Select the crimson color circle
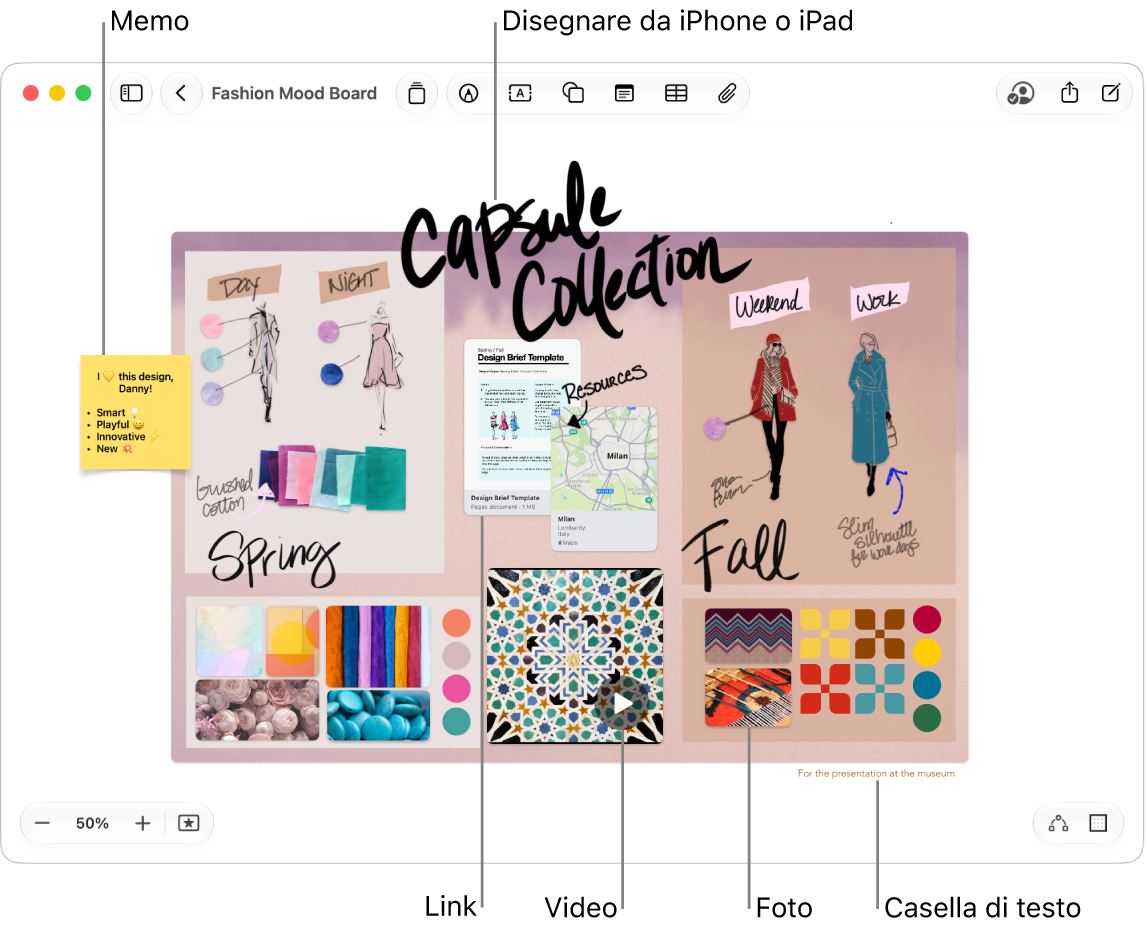Viewport: 1146px width, 926px height. pos(927,620)
